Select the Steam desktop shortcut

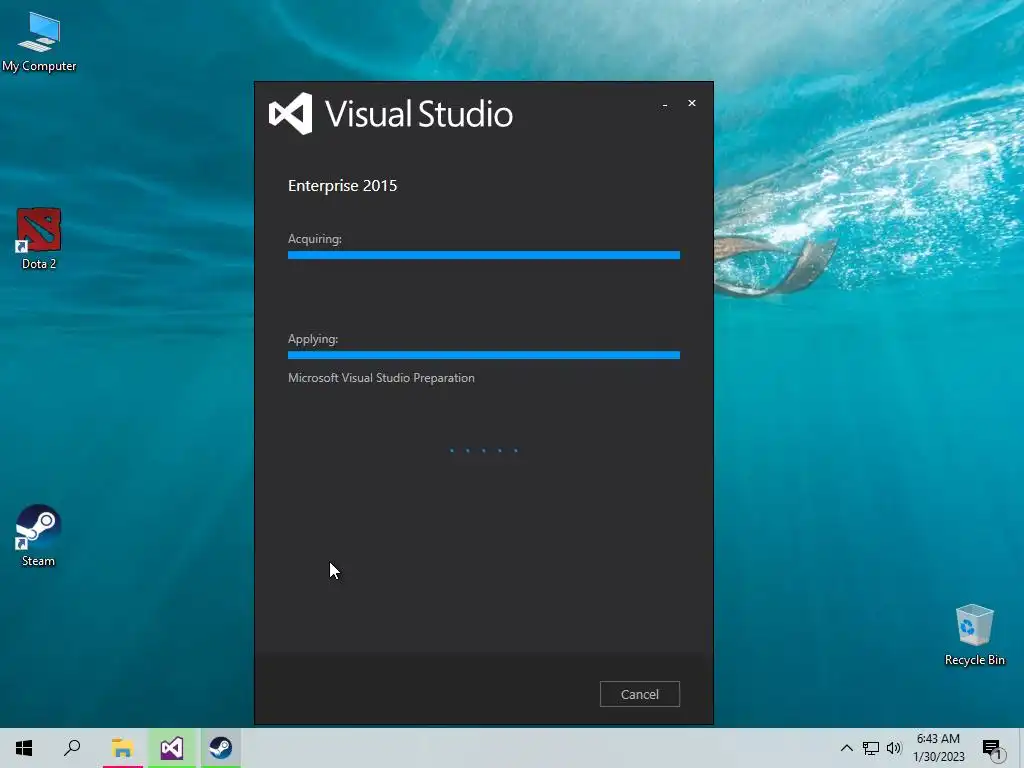point(39,536)
